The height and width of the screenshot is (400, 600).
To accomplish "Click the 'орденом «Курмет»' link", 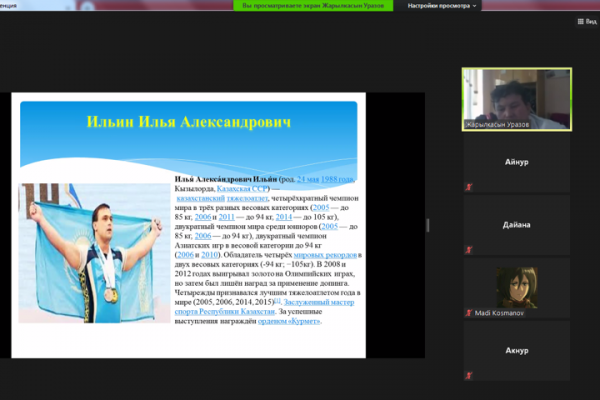I will point(288,321).
